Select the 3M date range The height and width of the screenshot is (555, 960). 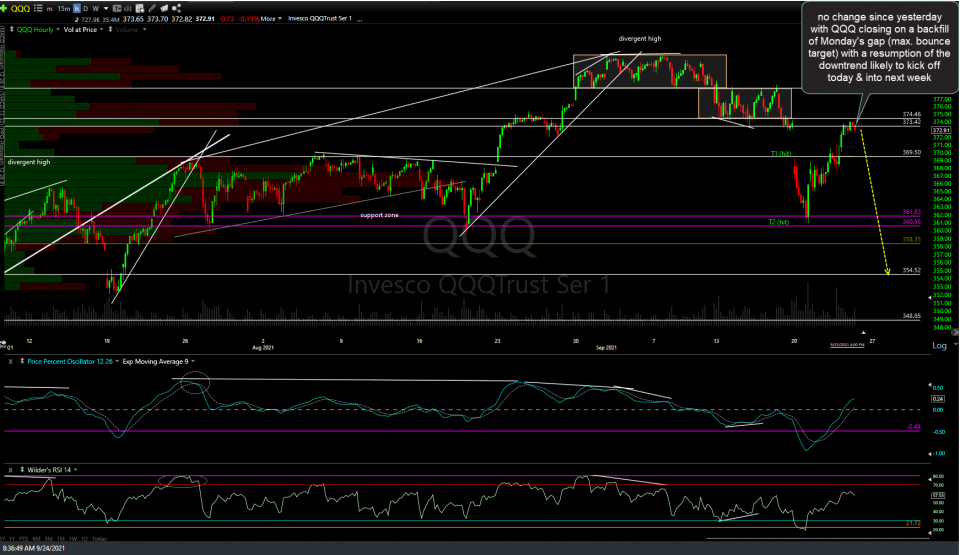coord(48,539)
